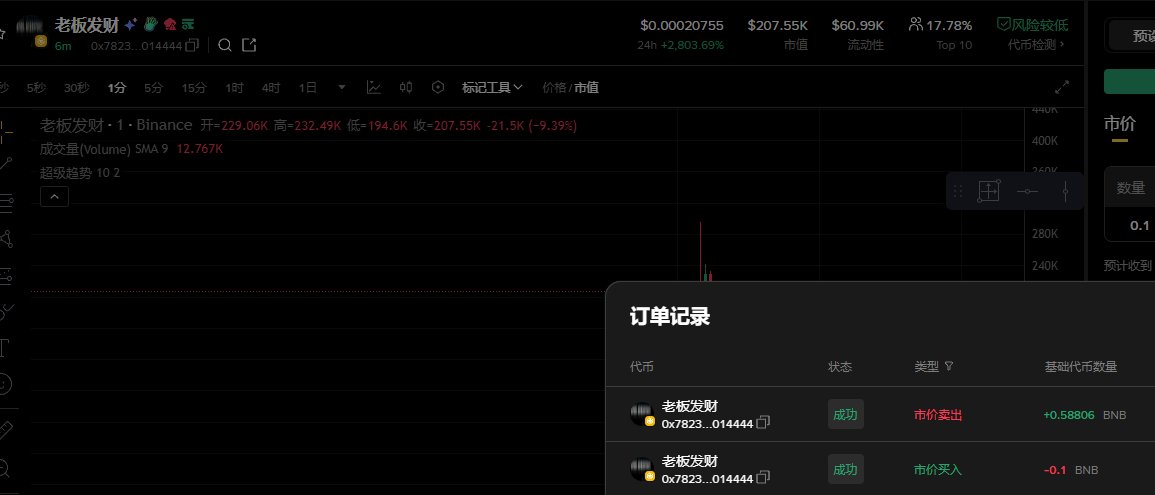Select the zoom in tool
This screenshot has height=495, width=1155.
pyautogui.click(x=4, y=467)
